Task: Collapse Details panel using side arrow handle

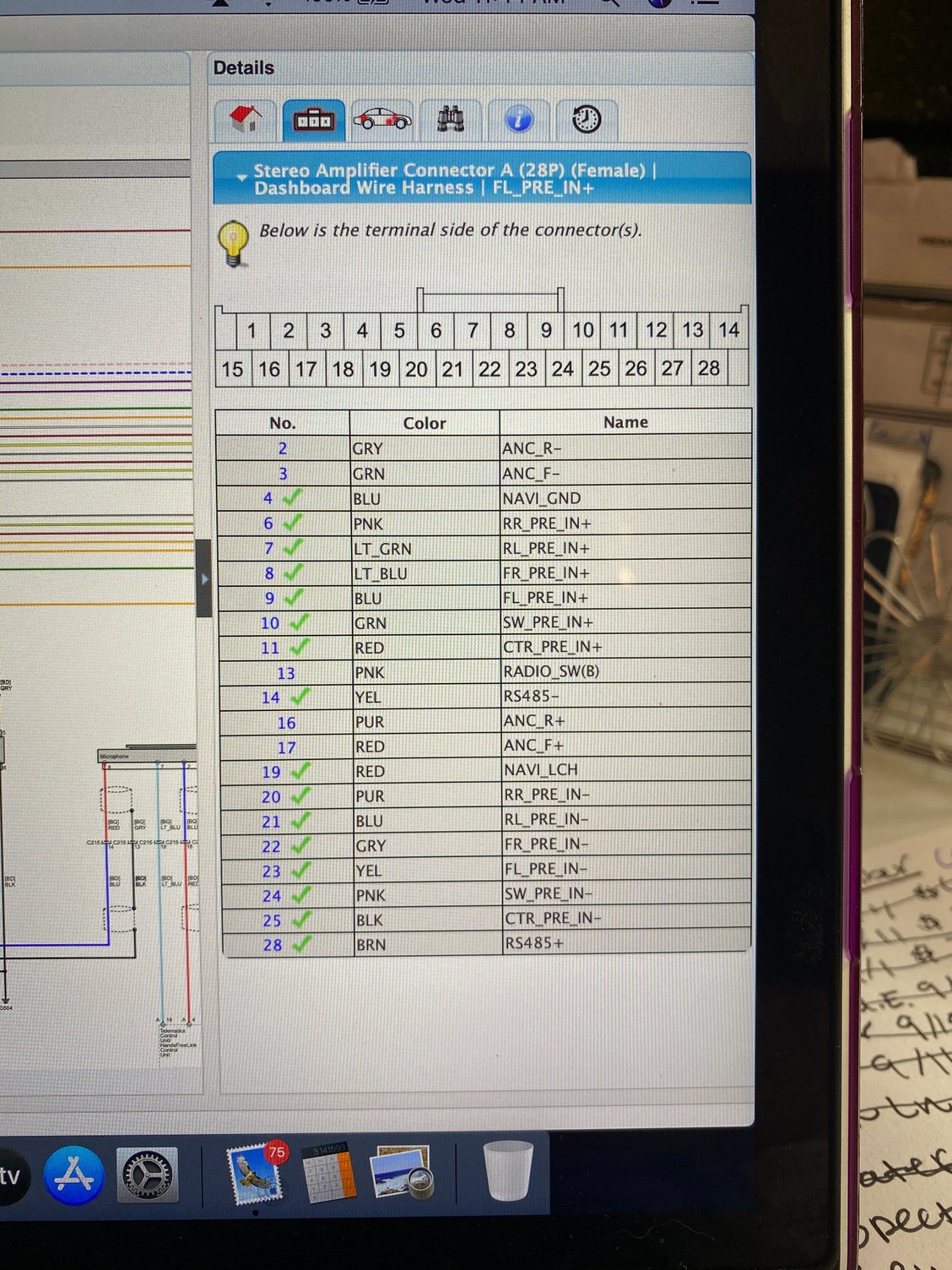Action: tap(203, 579)
